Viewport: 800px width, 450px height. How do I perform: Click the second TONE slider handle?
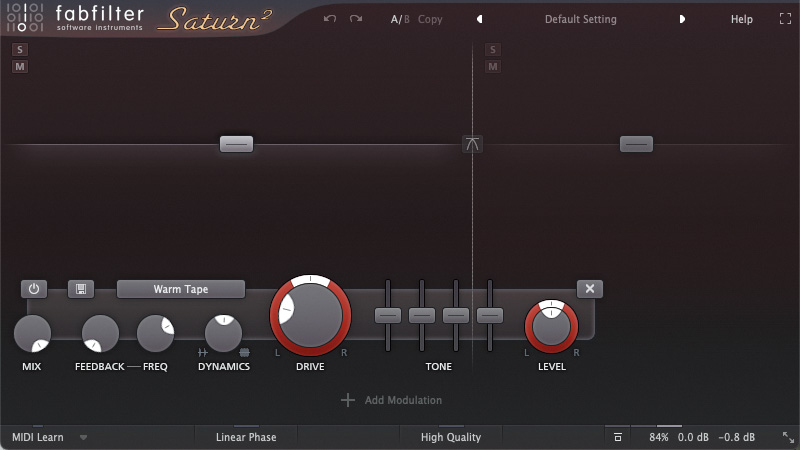coord(421,315)
